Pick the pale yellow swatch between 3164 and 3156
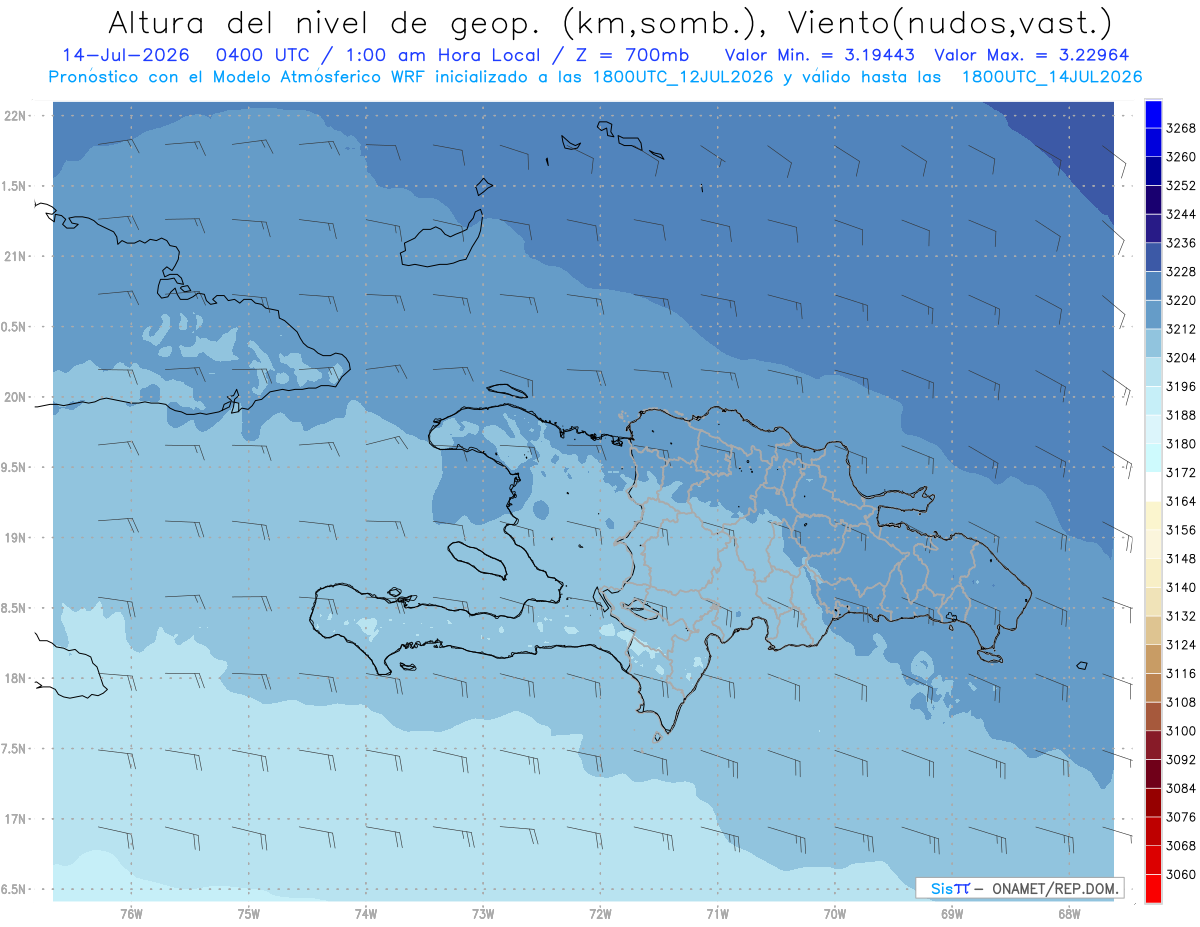The width and height of the screenshot is (1200, 927). [1153, 515]
